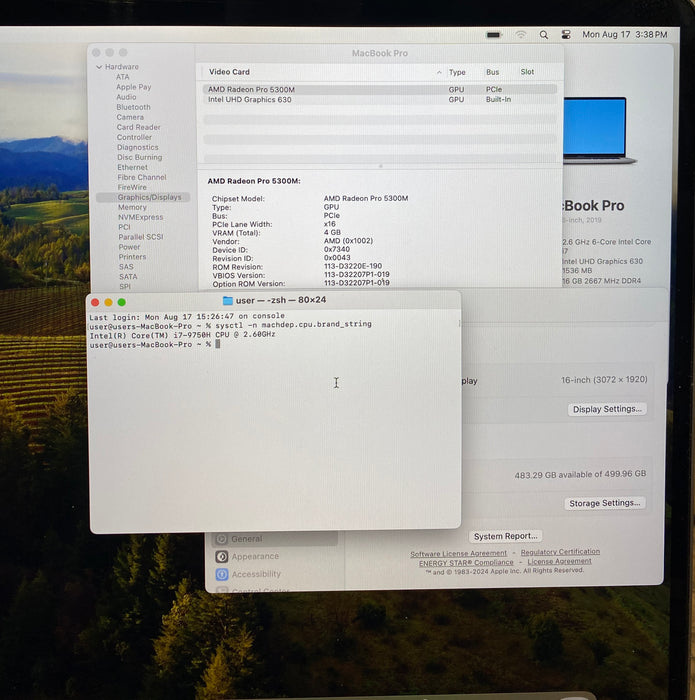
Task: Open the License Agreement link
Action: (559, 562)
